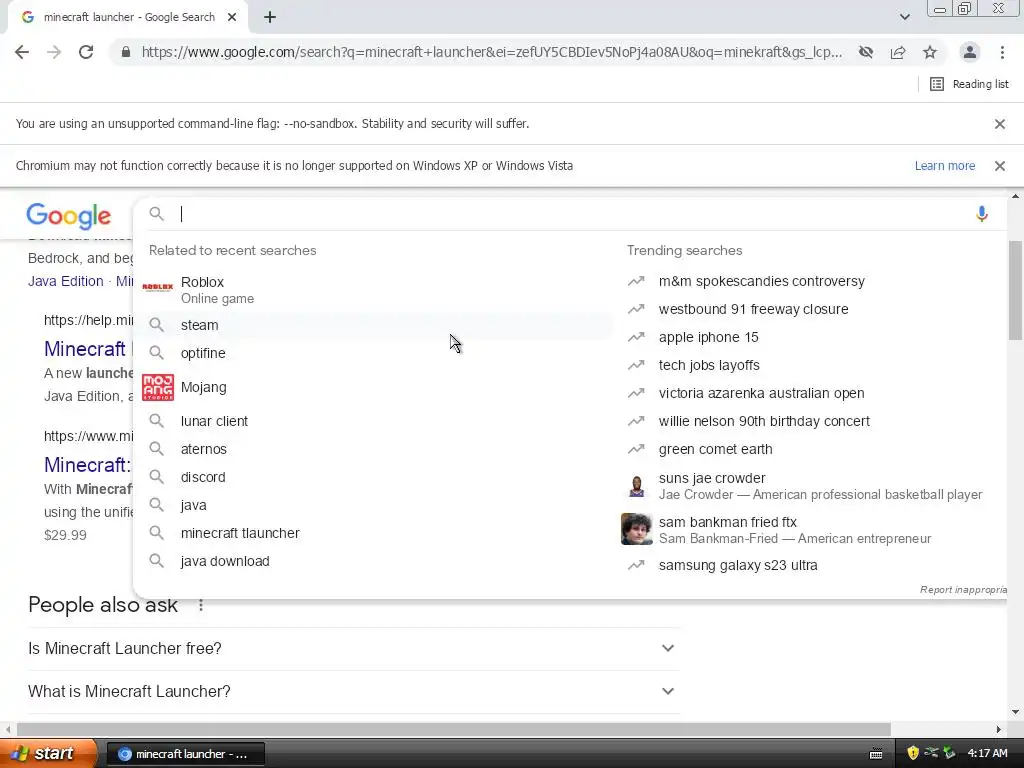This screenshot has height=768, width=1024.
Task: Reload the page with the refresh icon
Action: click(x=86, y=52)
